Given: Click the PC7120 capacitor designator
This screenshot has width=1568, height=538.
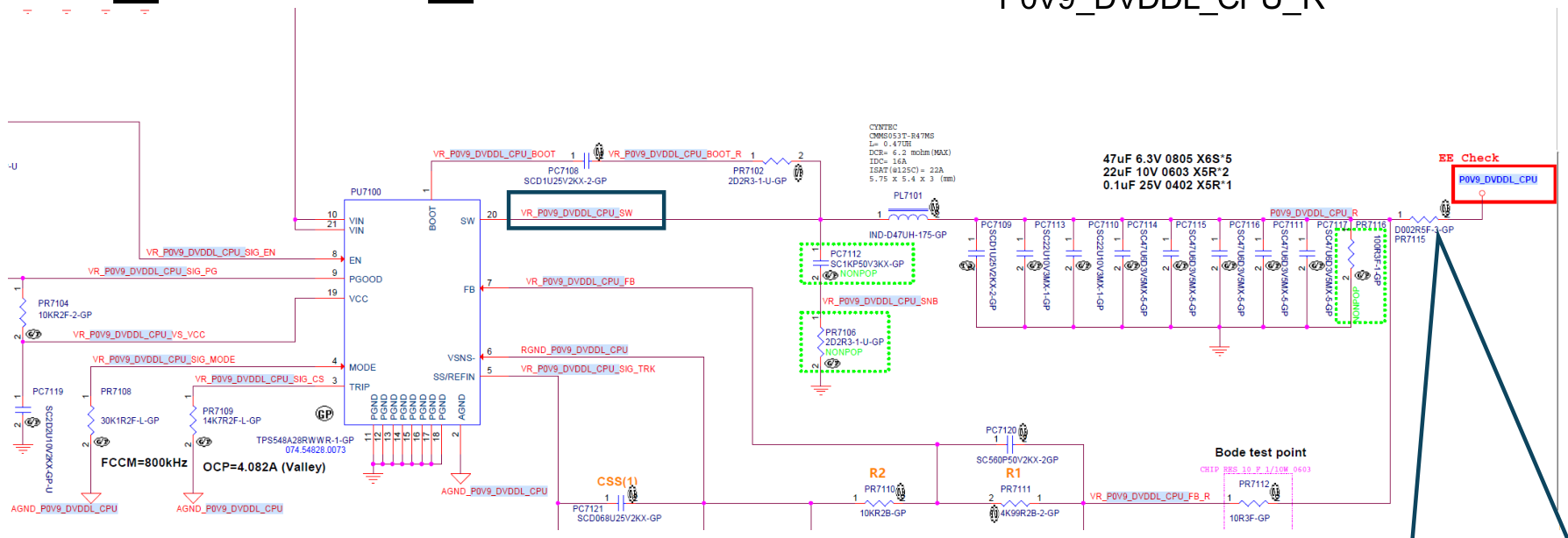Looking at the screenshot, I should coord(1001,430).
